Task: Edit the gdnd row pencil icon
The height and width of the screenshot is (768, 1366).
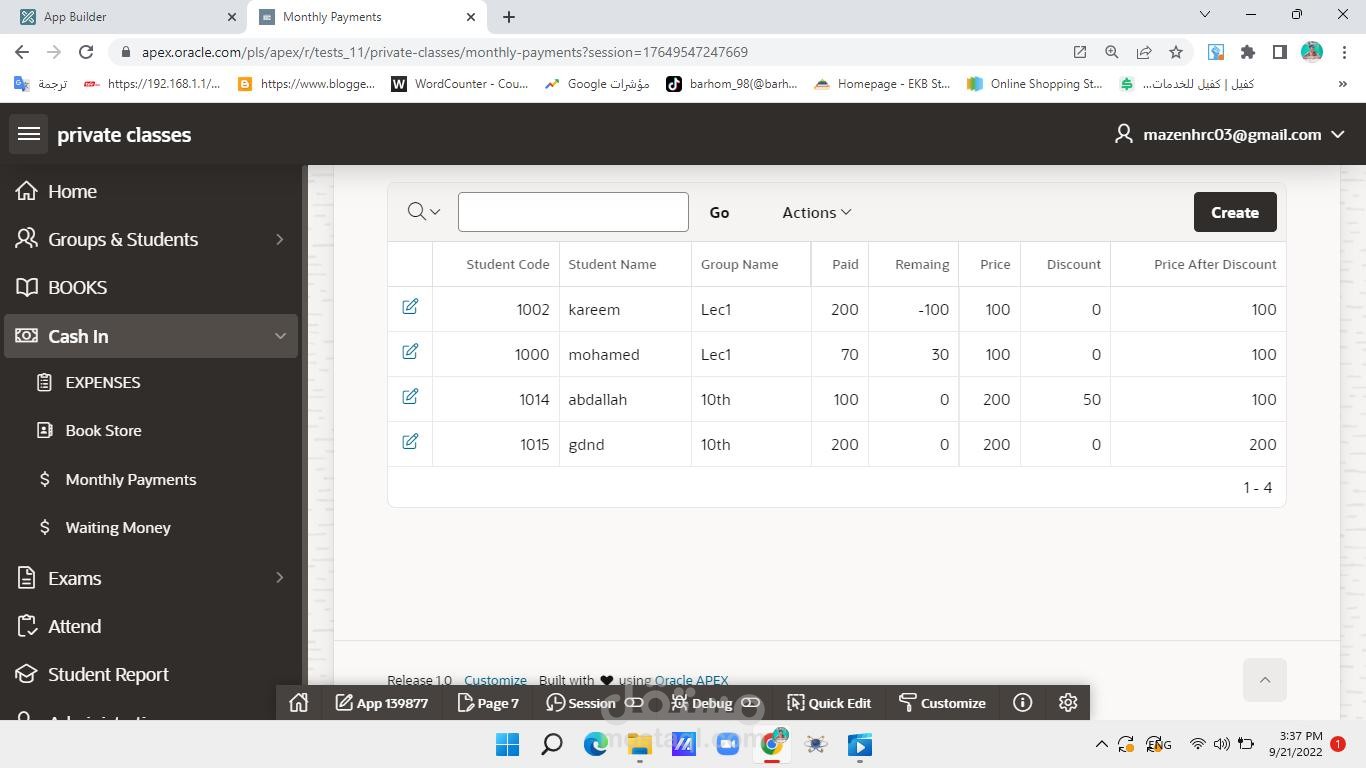Action: pos(410,442)
